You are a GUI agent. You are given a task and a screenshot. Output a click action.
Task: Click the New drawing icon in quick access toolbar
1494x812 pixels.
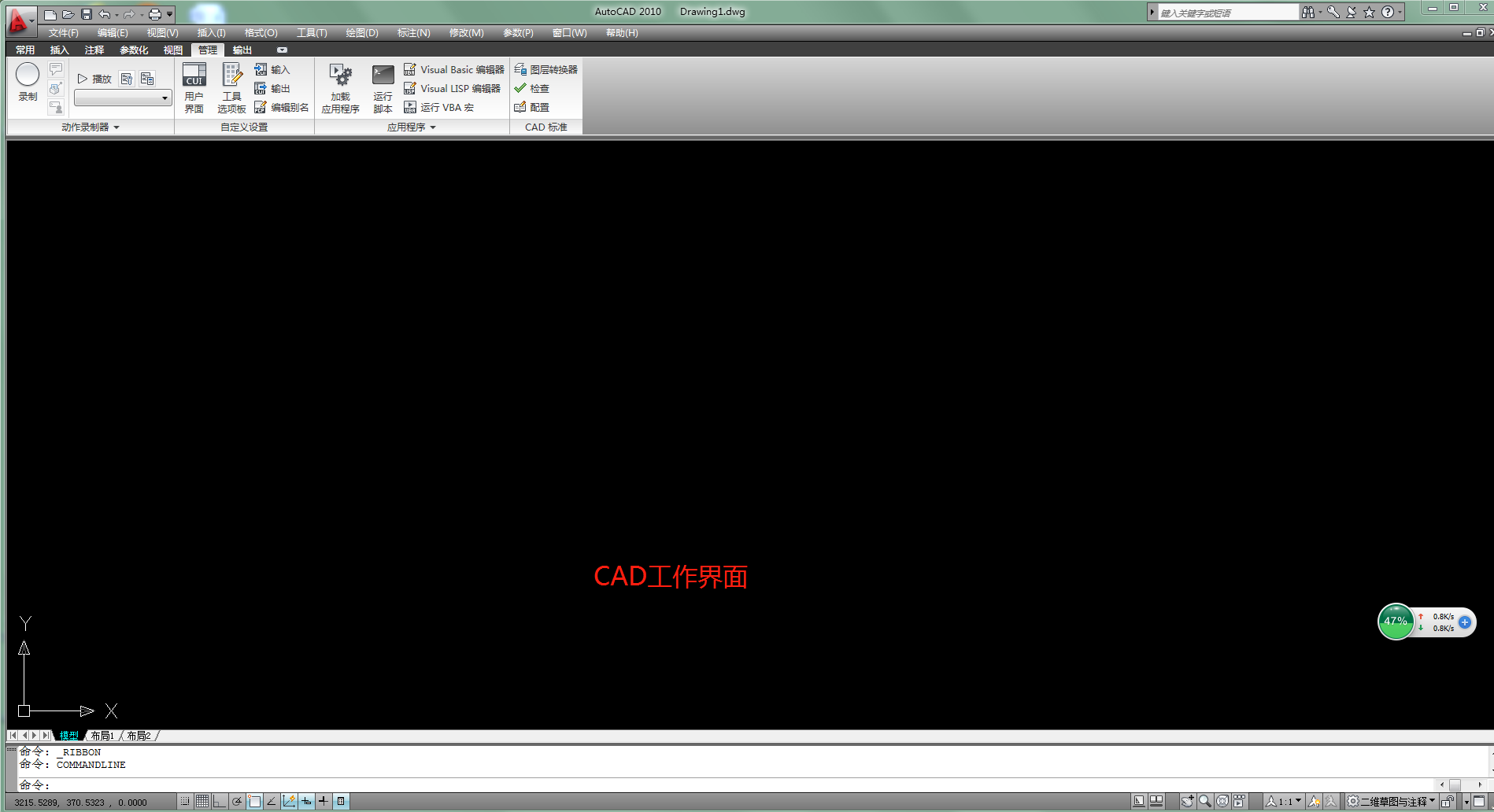click(x=50, y=14)
